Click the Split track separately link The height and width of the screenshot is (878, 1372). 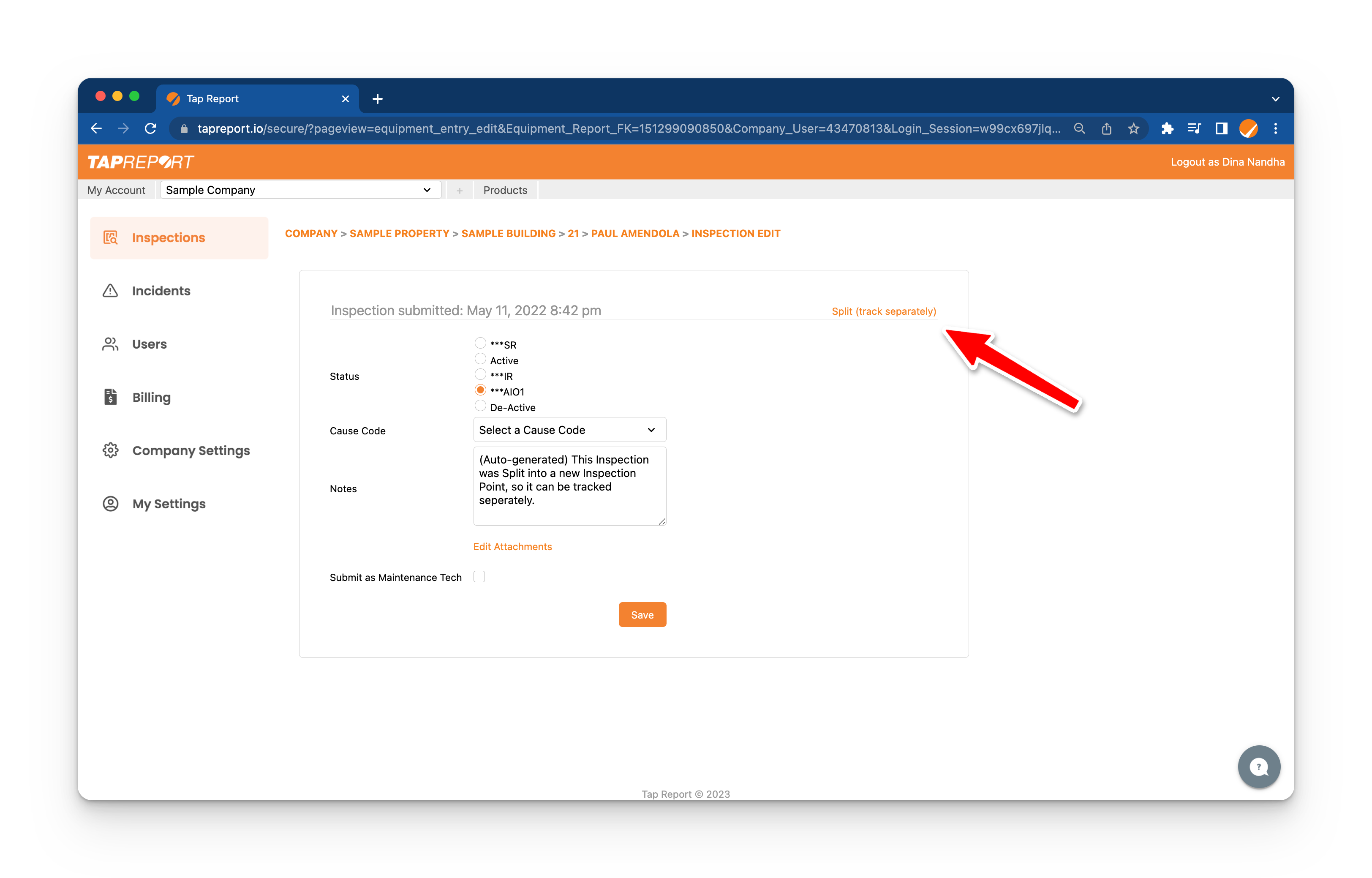pyautogui.click(x=884, y=311)
